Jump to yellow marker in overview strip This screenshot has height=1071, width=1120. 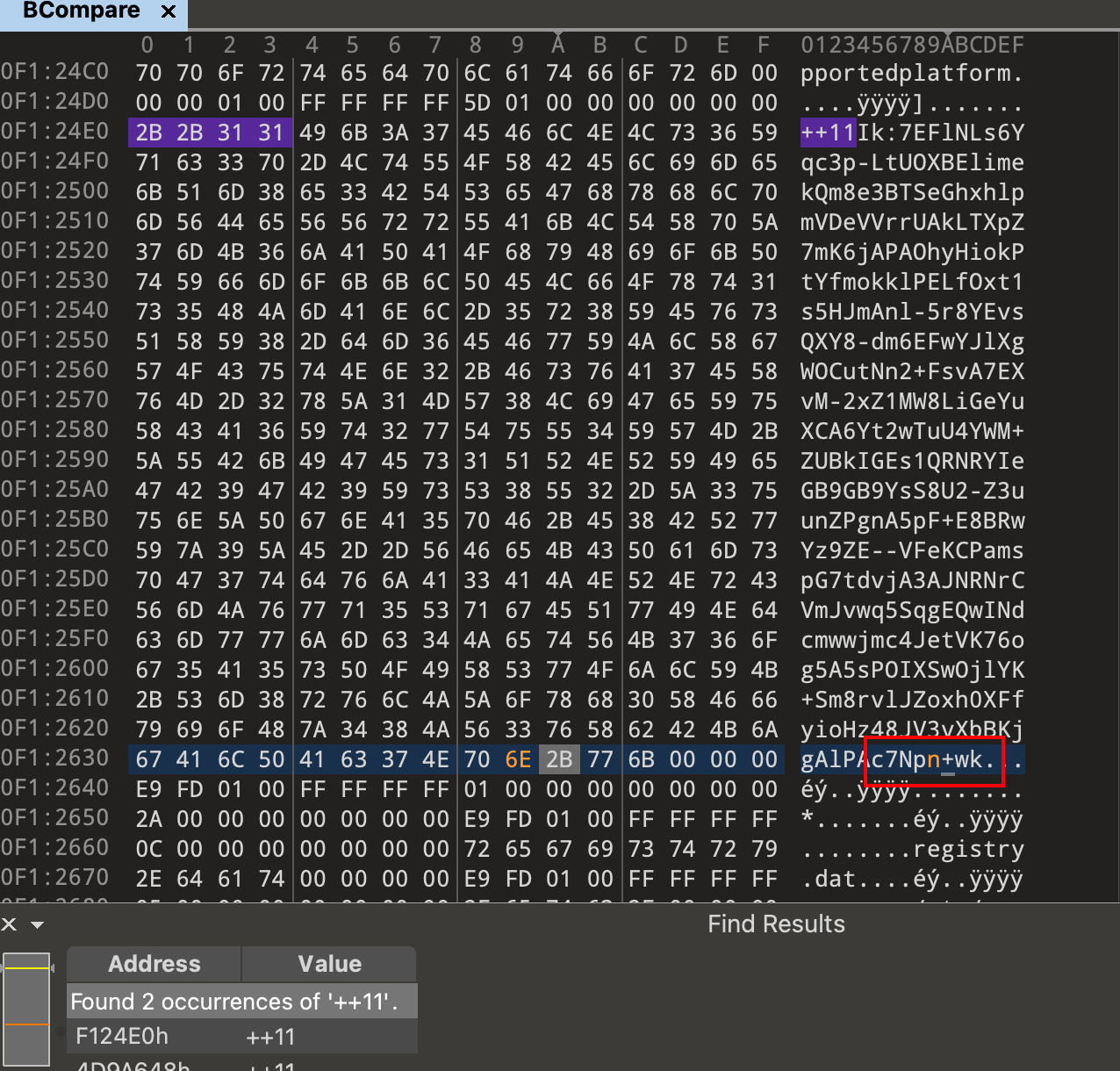click(x=26, y=967)
